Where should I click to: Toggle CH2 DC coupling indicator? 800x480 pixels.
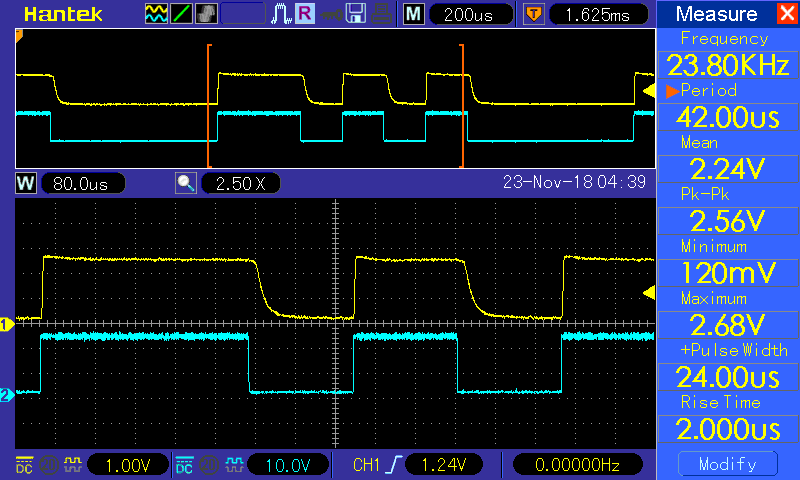[185, 465]
